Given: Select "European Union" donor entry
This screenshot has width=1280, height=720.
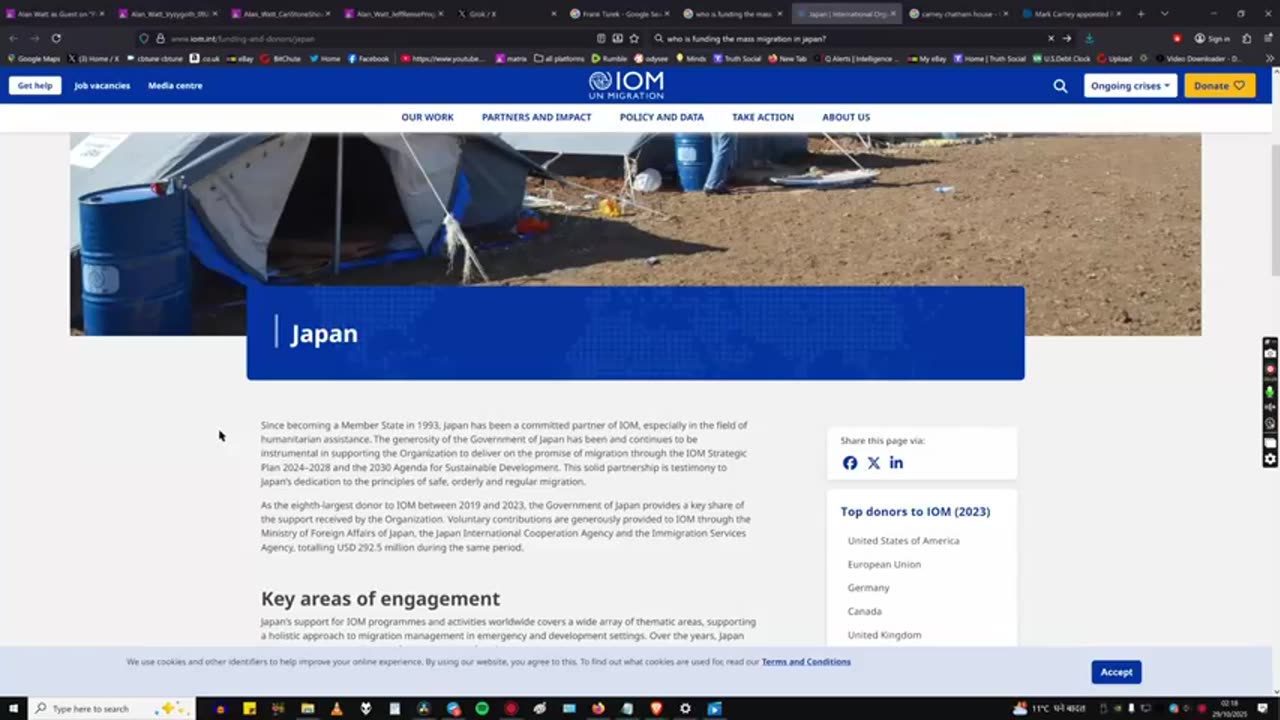Looking at the screenshot, I should (884, 565).
